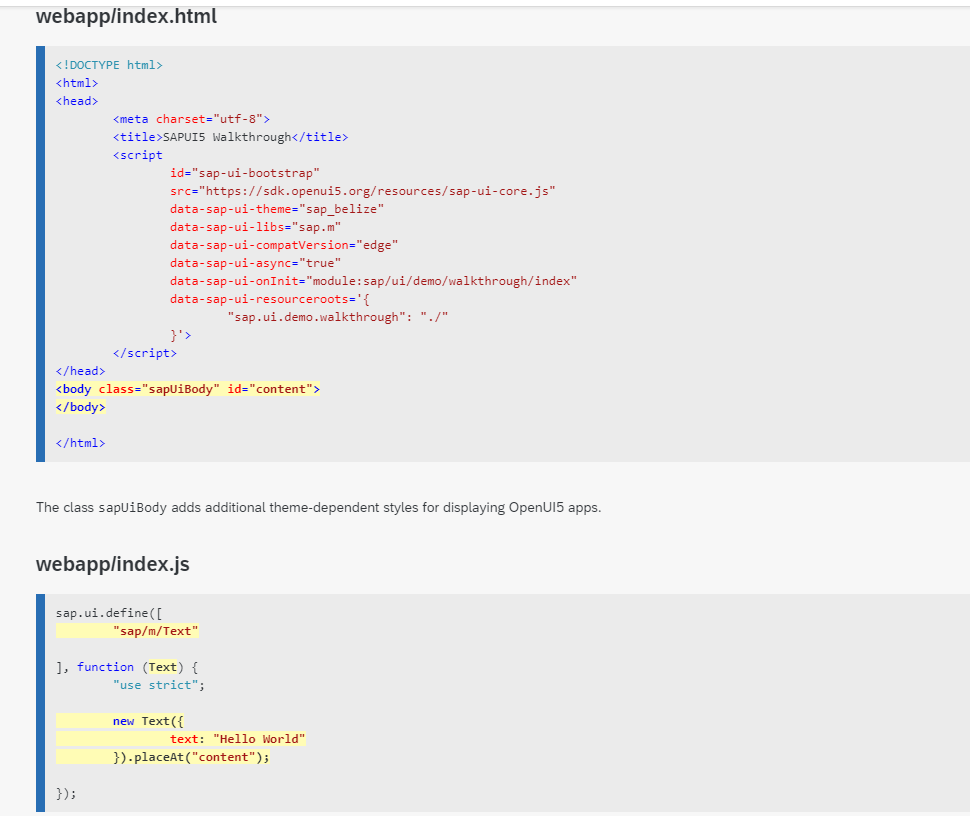This screenshot has width=970, height=816.
Task: Click the id sap-ui-bootstrap attribute line
Action: tap(244, 173)
